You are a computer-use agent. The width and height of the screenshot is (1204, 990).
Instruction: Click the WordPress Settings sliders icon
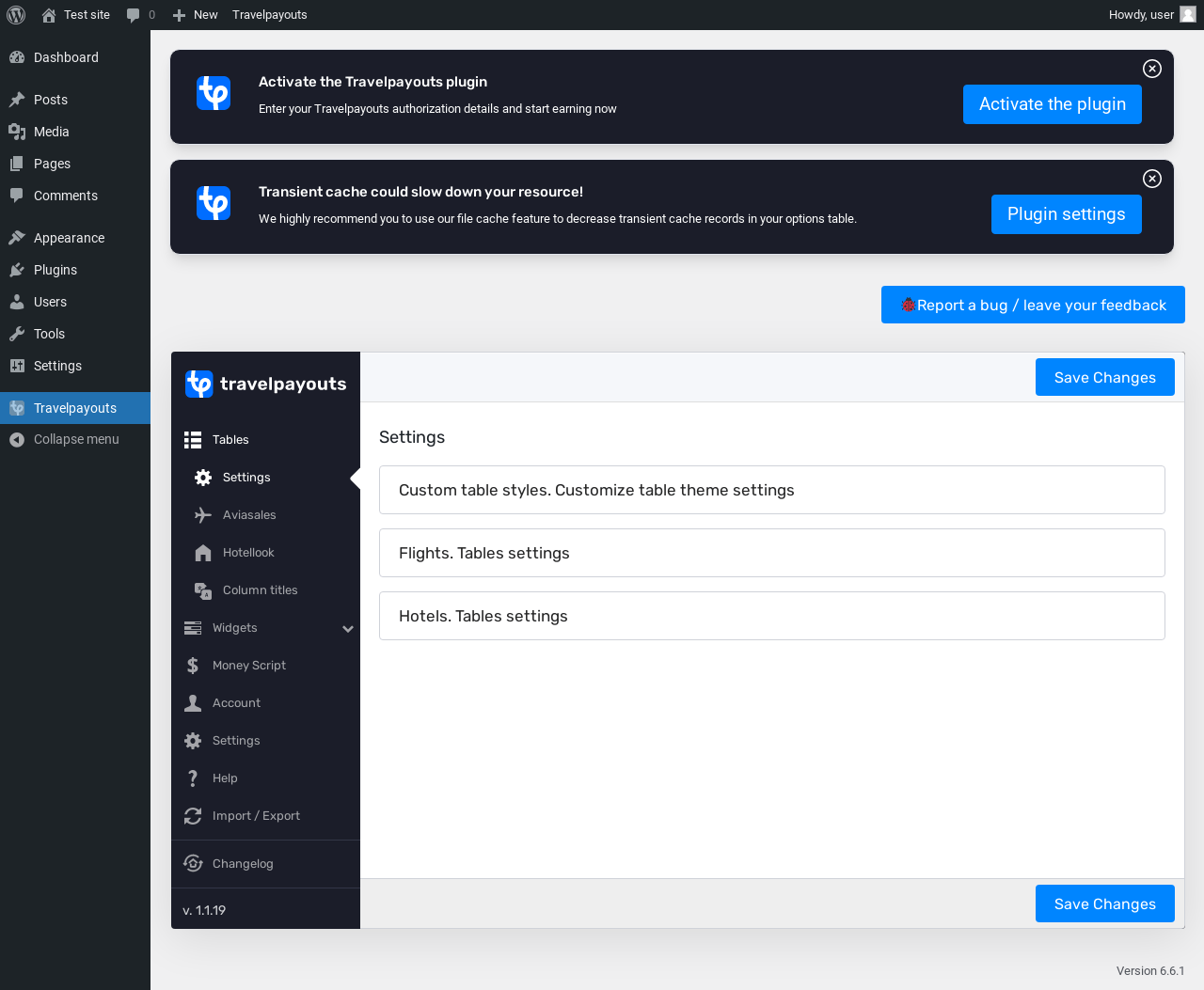(17, 366)
